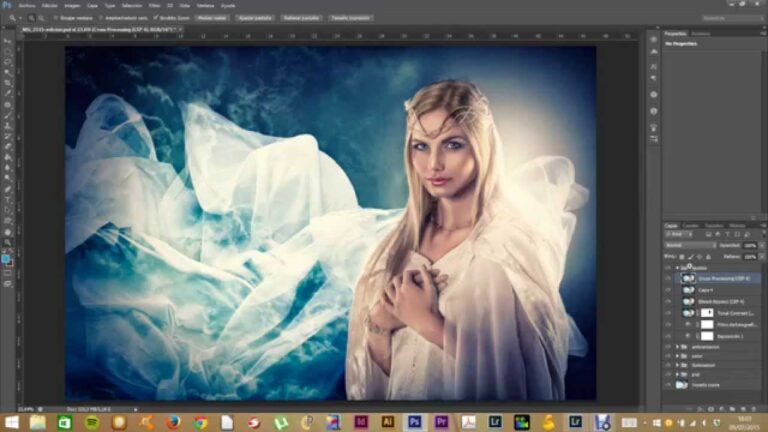
Task: Expand the color layer group
Action: click(677, 356)
